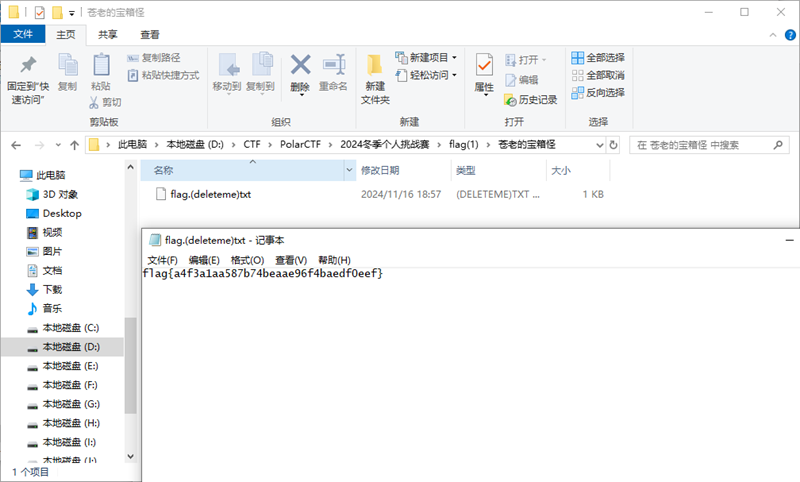Image resolution: width=800 pixels, height=482 pixels.
Task: Create a new folder using ribbon icon
Action: click(x=375, y=66)
